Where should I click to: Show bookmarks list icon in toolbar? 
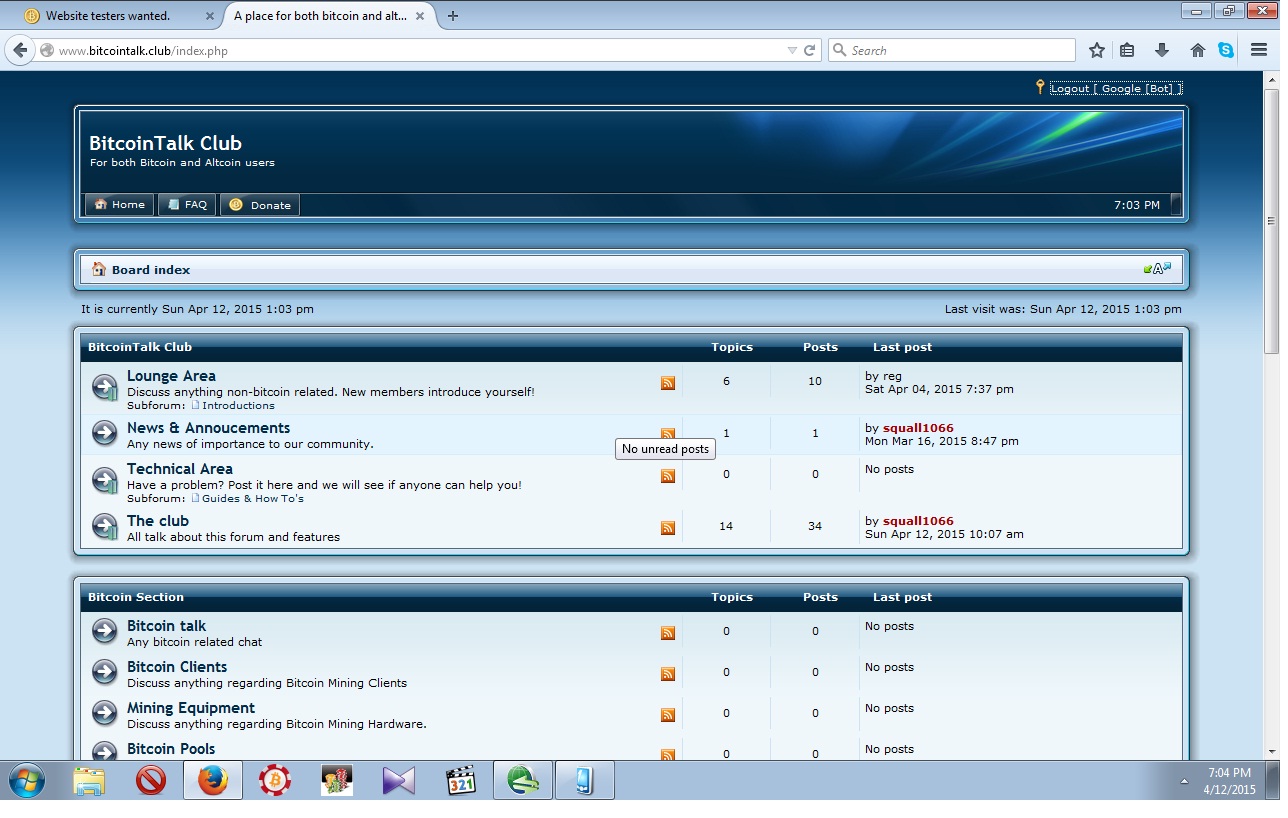[x=1127, y=50]
